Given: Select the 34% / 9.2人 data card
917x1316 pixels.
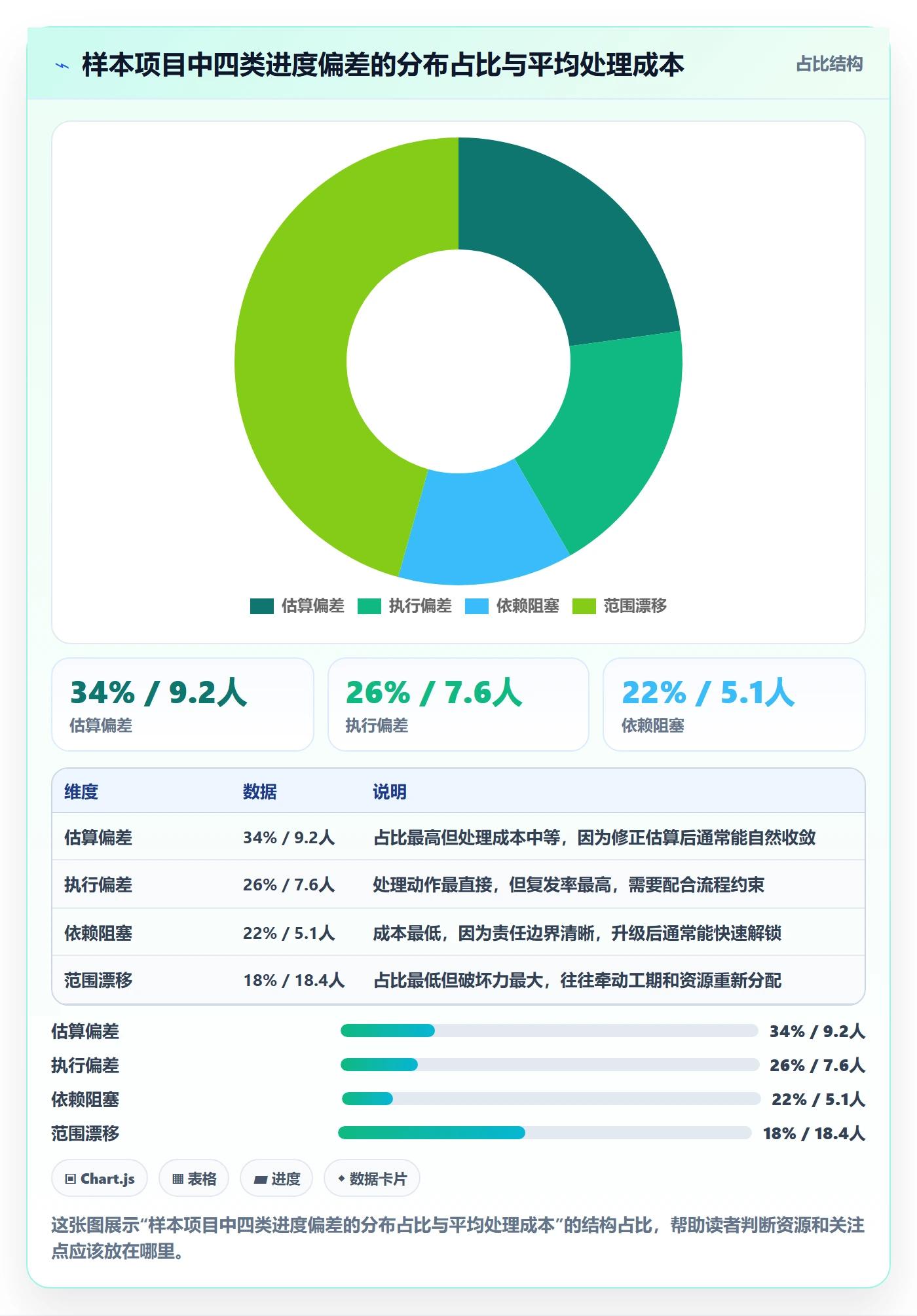Looking at the screenshot, I should click(x=183, y=704).
